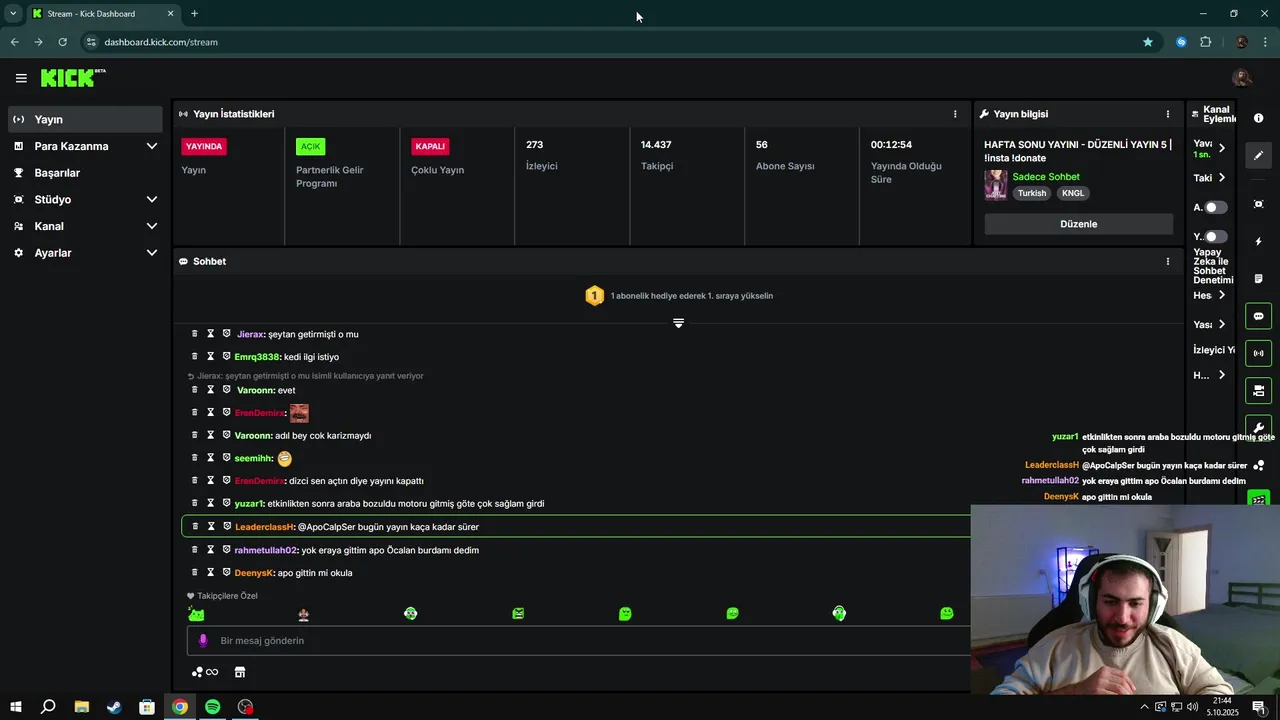Image resolution: width=1280 pixels, height=720 pixels.
Task: Click the capture frame icon in the right sidebar
Action: click(1259, 205)
